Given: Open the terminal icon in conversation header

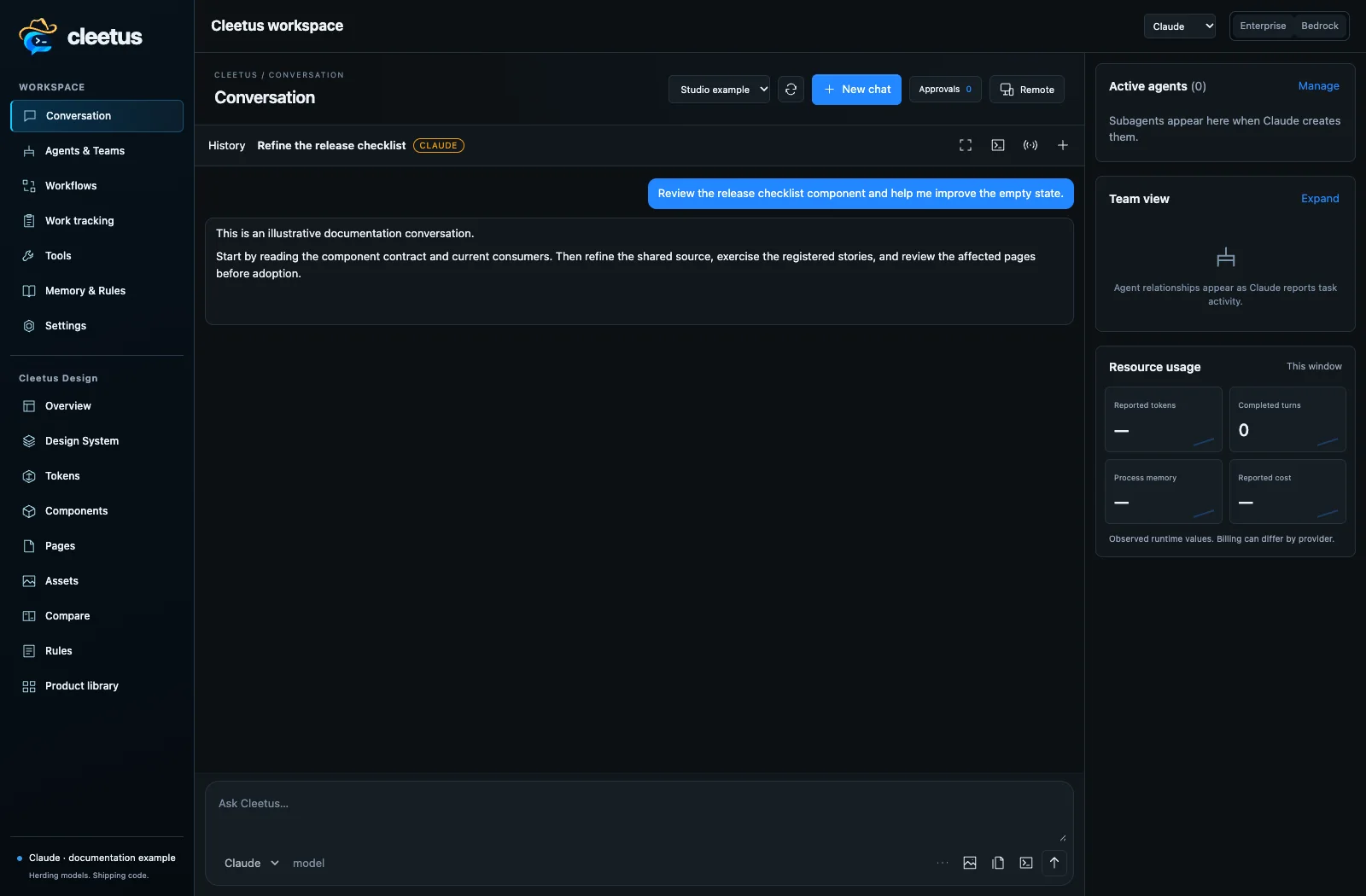Looking at the screenshot, I should [x=998, y=145].
